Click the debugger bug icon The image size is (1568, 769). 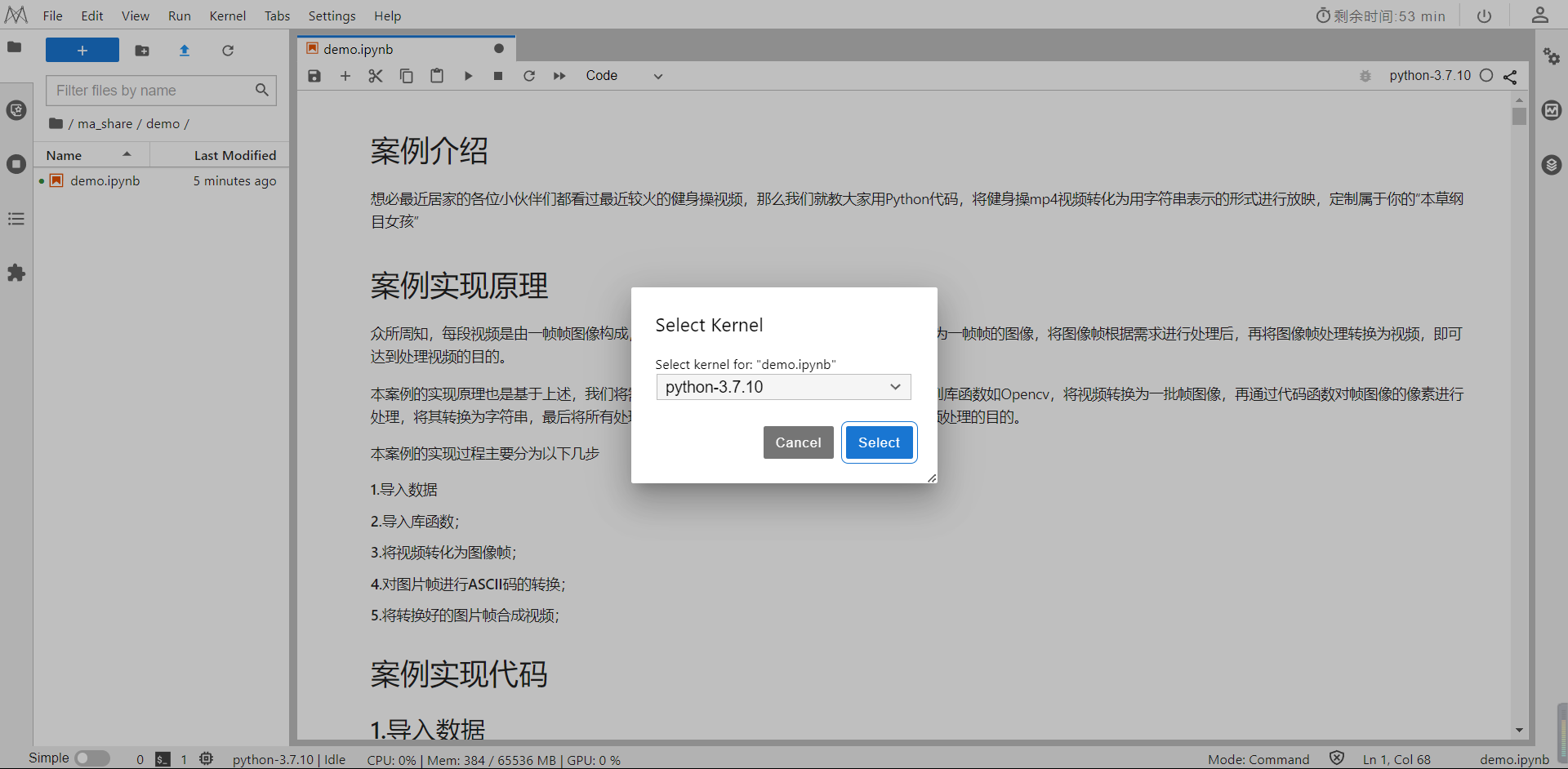(1365, 76)
